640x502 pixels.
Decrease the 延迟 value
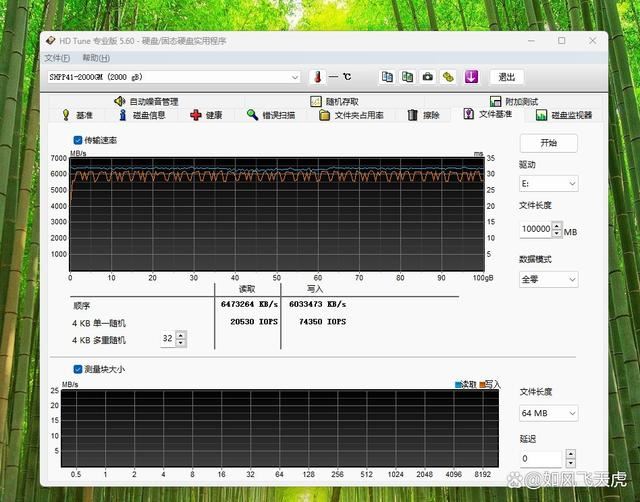coord(571,463)
